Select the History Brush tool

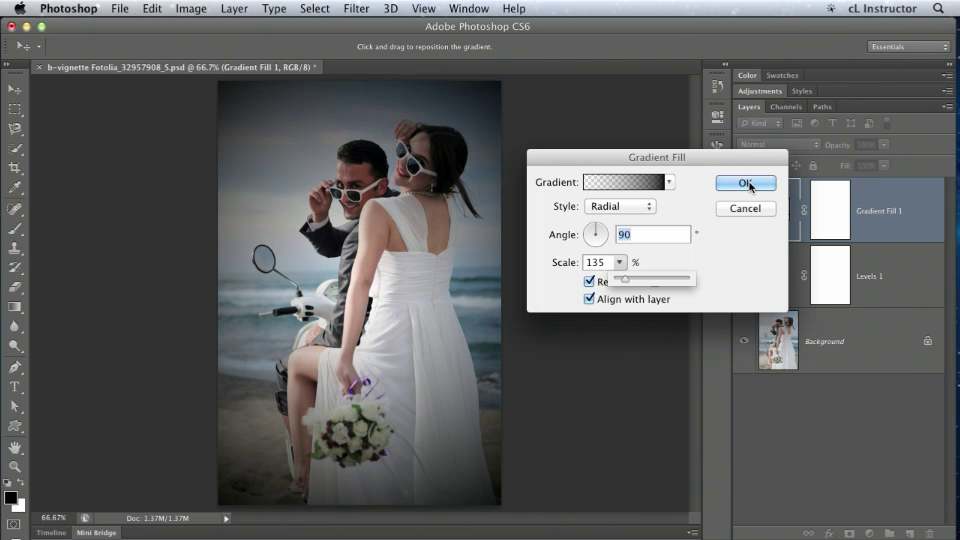tap(15, 268)
